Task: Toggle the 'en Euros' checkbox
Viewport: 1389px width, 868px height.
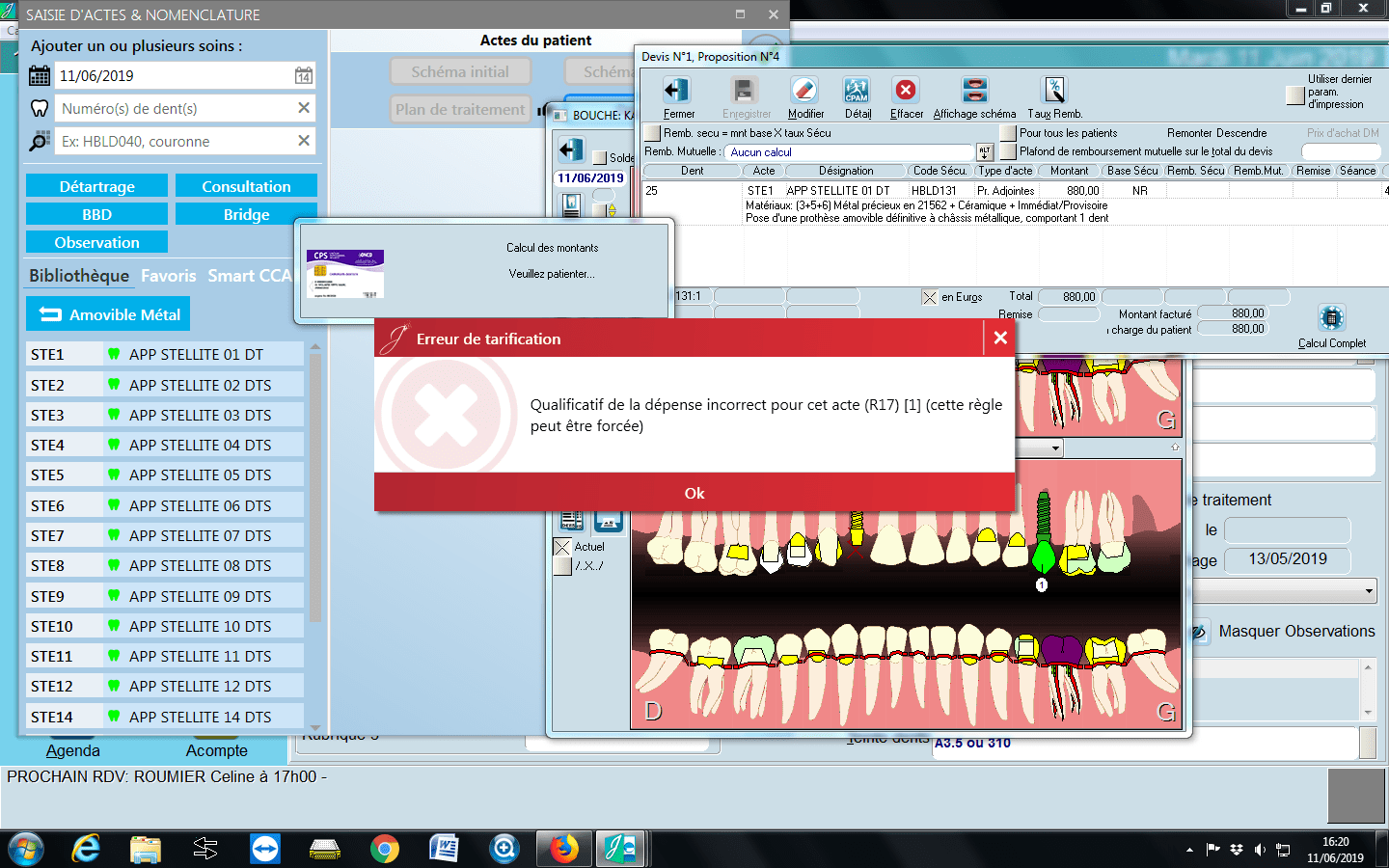Action: 930,297
